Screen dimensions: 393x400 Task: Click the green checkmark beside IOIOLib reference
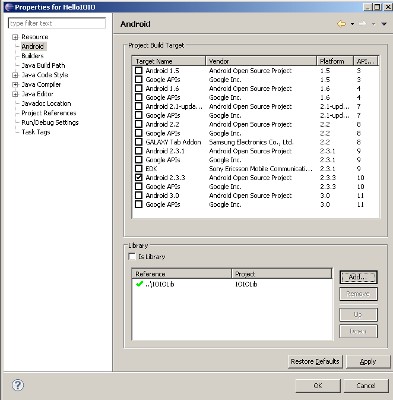(139, 284)
